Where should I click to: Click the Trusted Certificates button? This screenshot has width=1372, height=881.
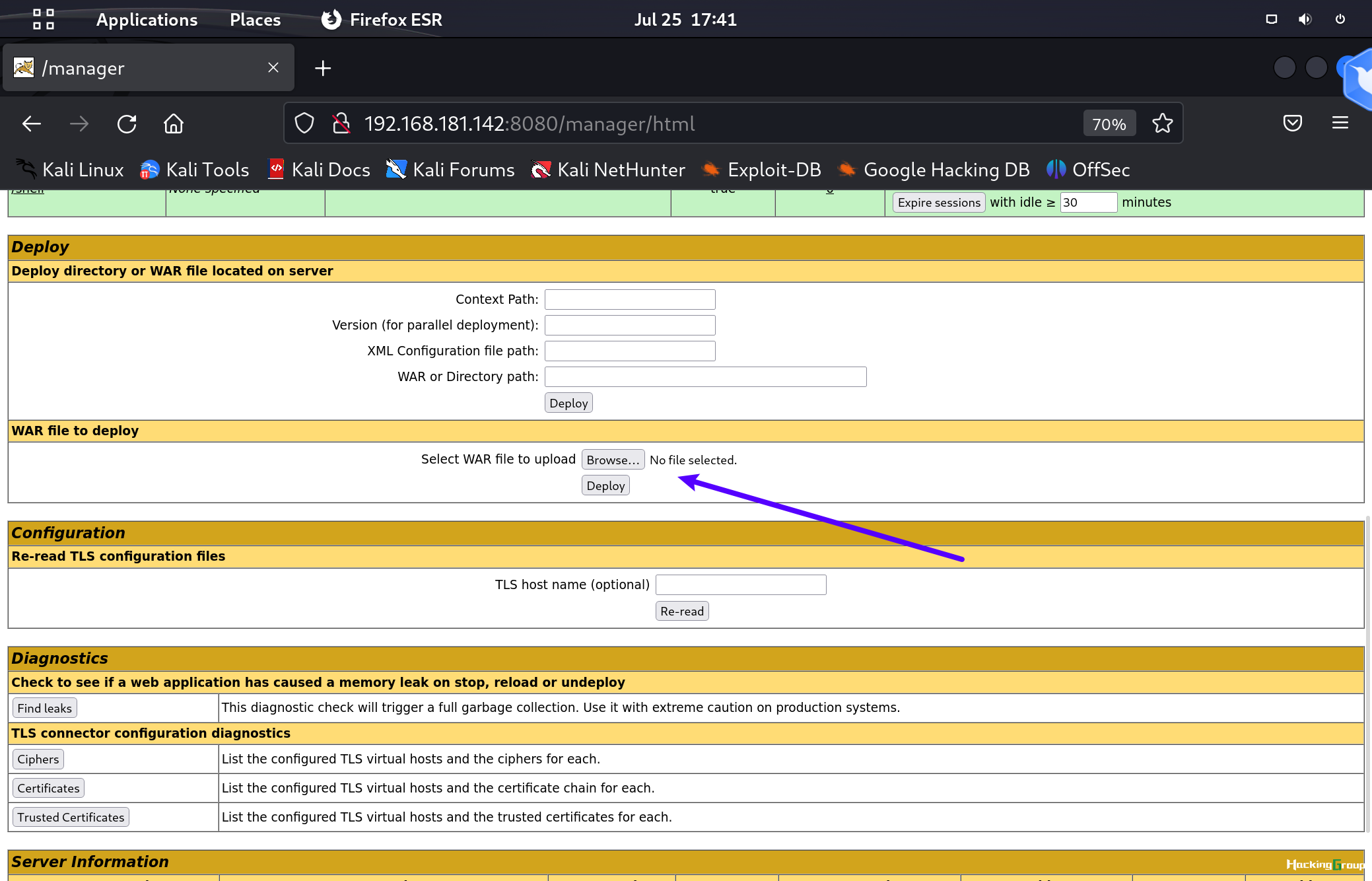coord(71,817)
